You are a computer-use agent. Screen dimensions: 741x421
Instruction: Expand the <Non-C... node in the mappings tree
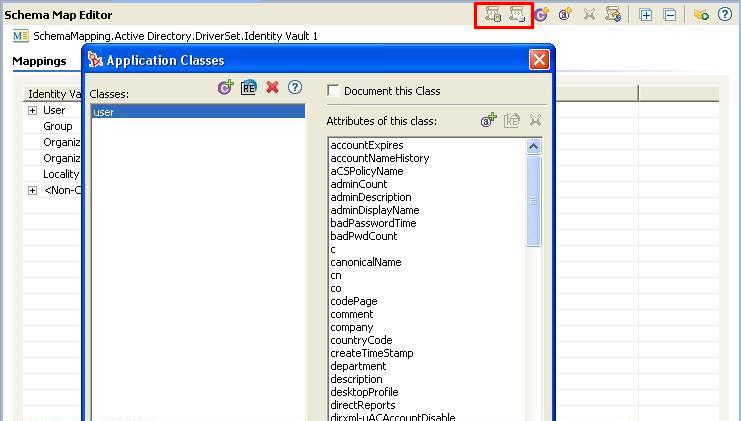click(x=32, y=190)
